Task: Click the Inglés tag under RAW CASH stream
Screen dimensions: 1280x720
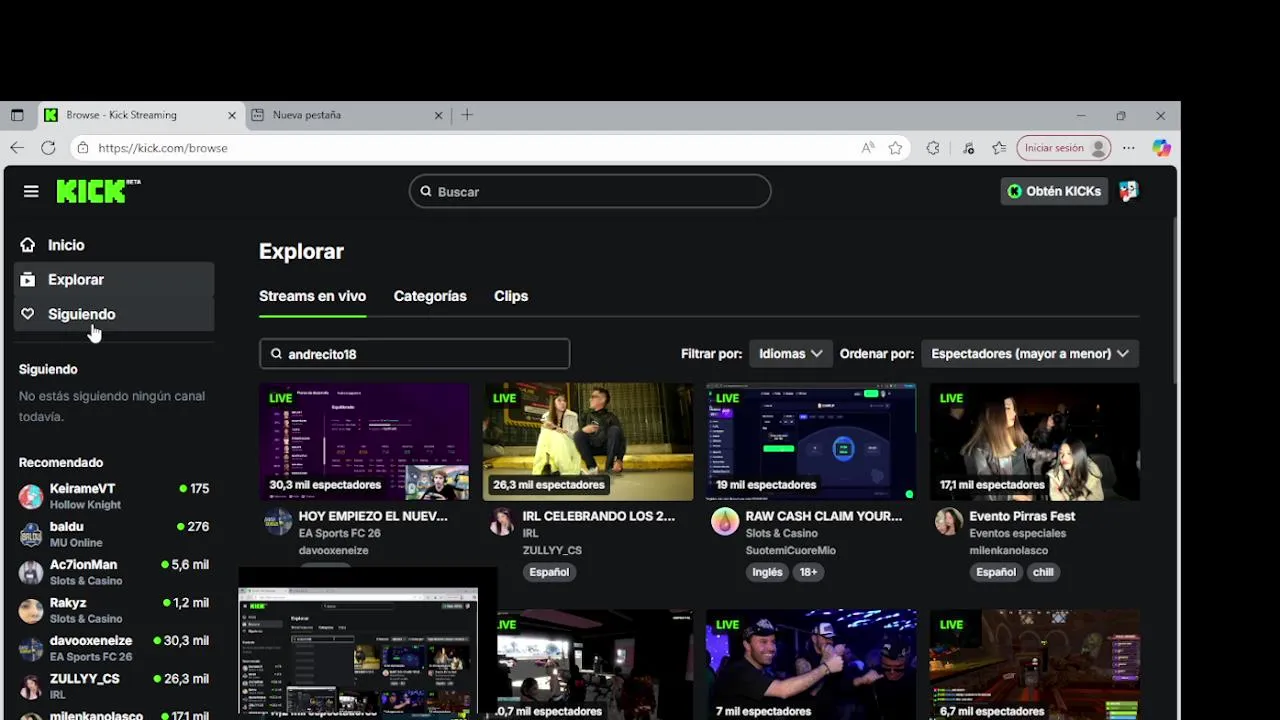Action: point(767,572)
